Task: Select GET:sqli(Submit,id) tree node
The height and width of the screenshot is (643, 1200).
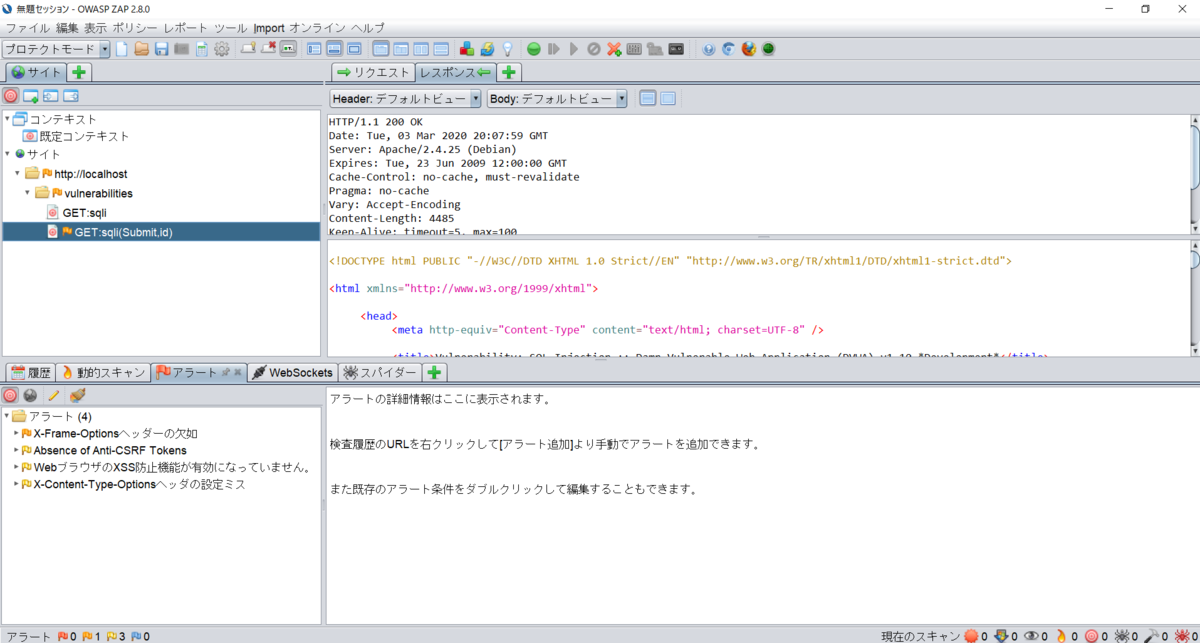Action: (161, 231)
